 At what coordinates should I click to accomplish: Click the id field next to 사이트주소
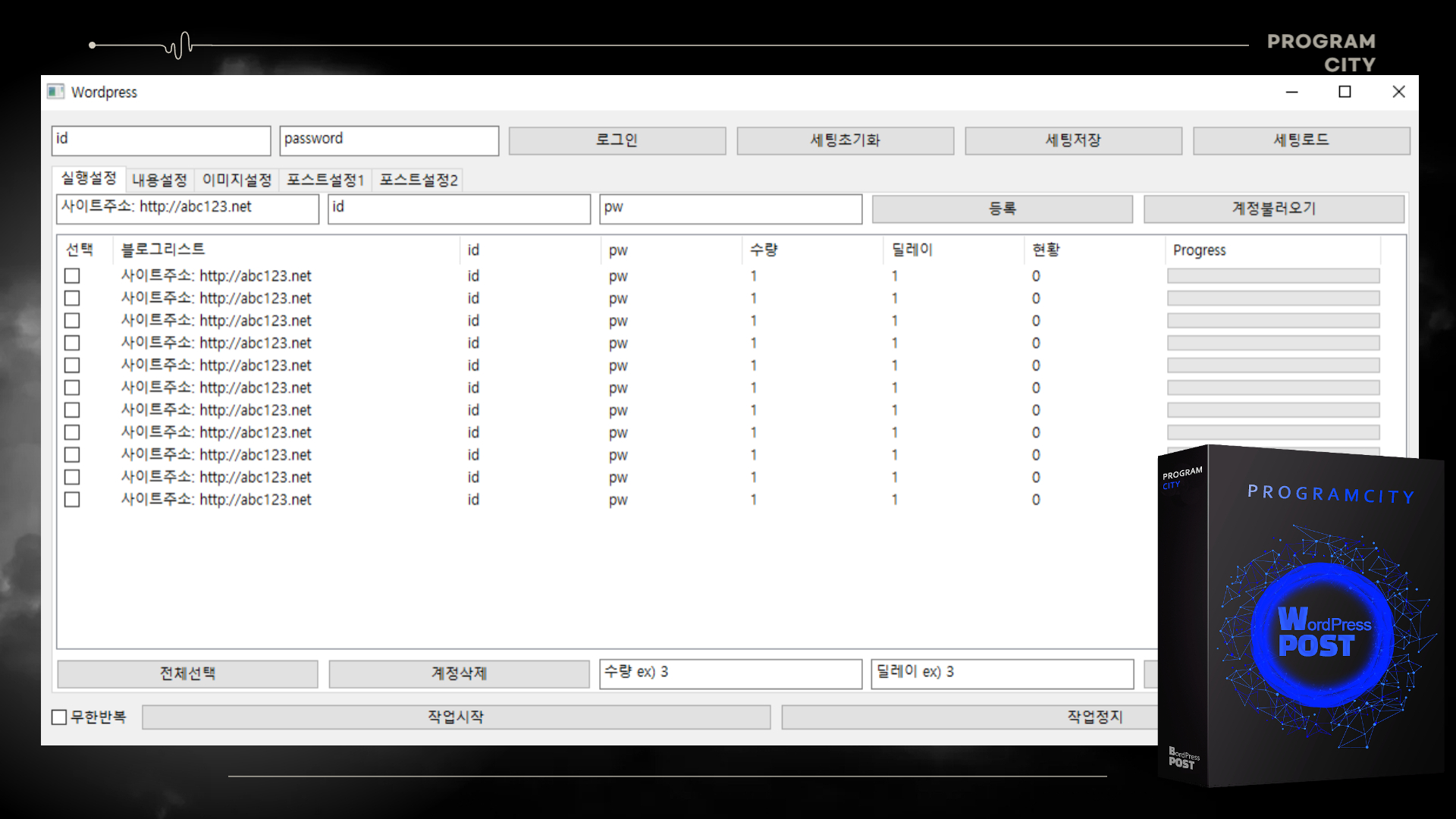[x=459, y=209]
